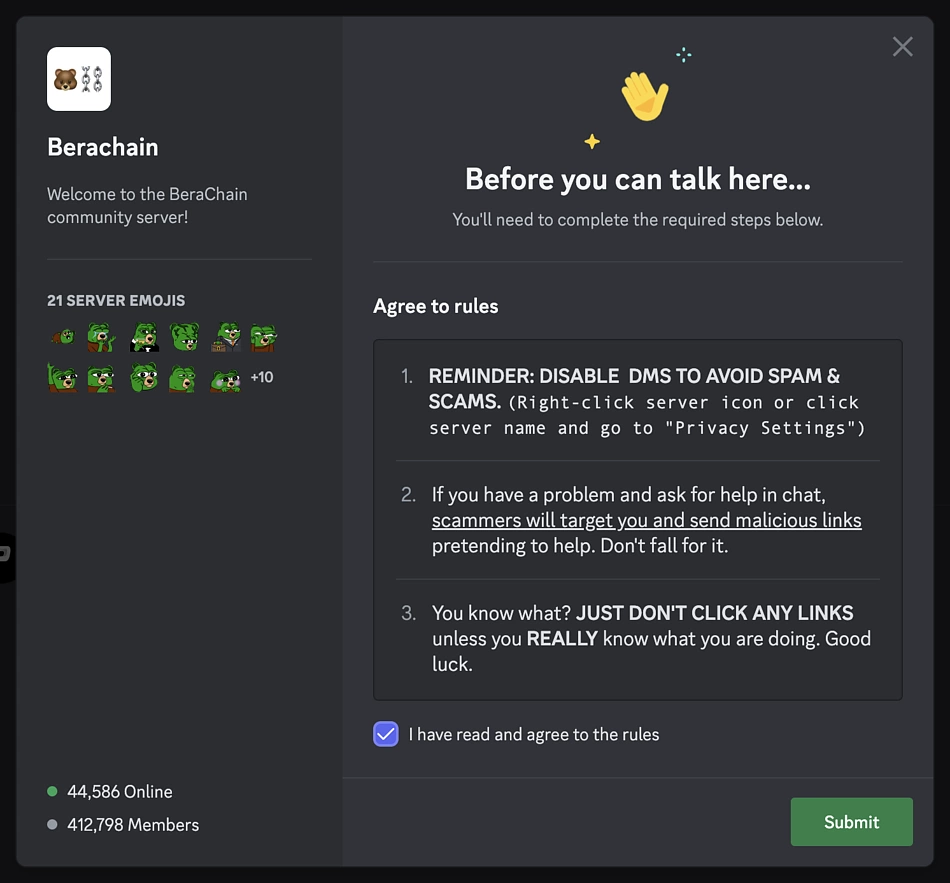Click the "Welcome to the BeraChain community server!" description
The image size is (950, 883).
(147, 205)
